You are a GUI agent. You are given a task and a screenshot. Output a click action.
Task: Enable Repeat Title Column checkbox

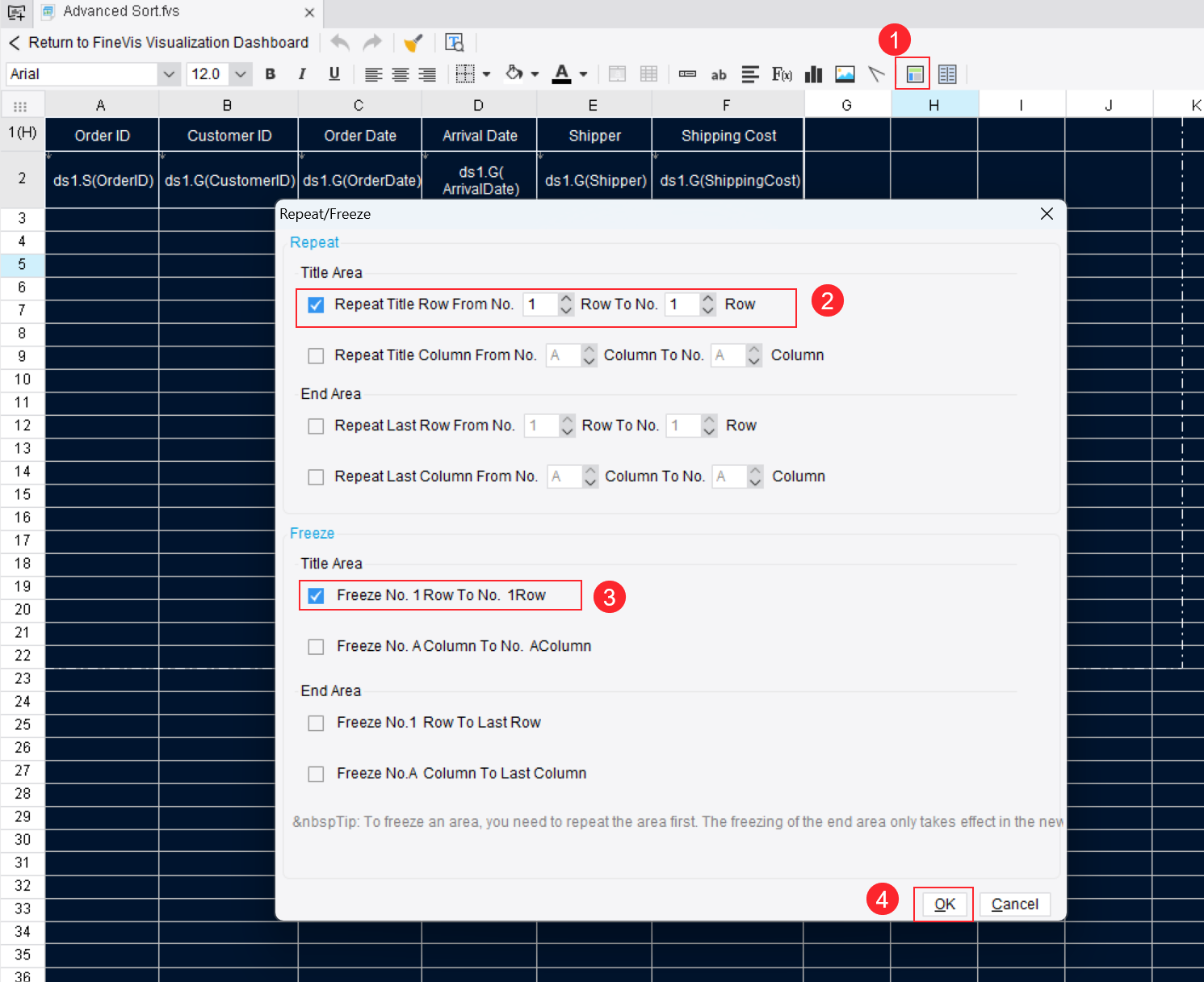(316, 355)
